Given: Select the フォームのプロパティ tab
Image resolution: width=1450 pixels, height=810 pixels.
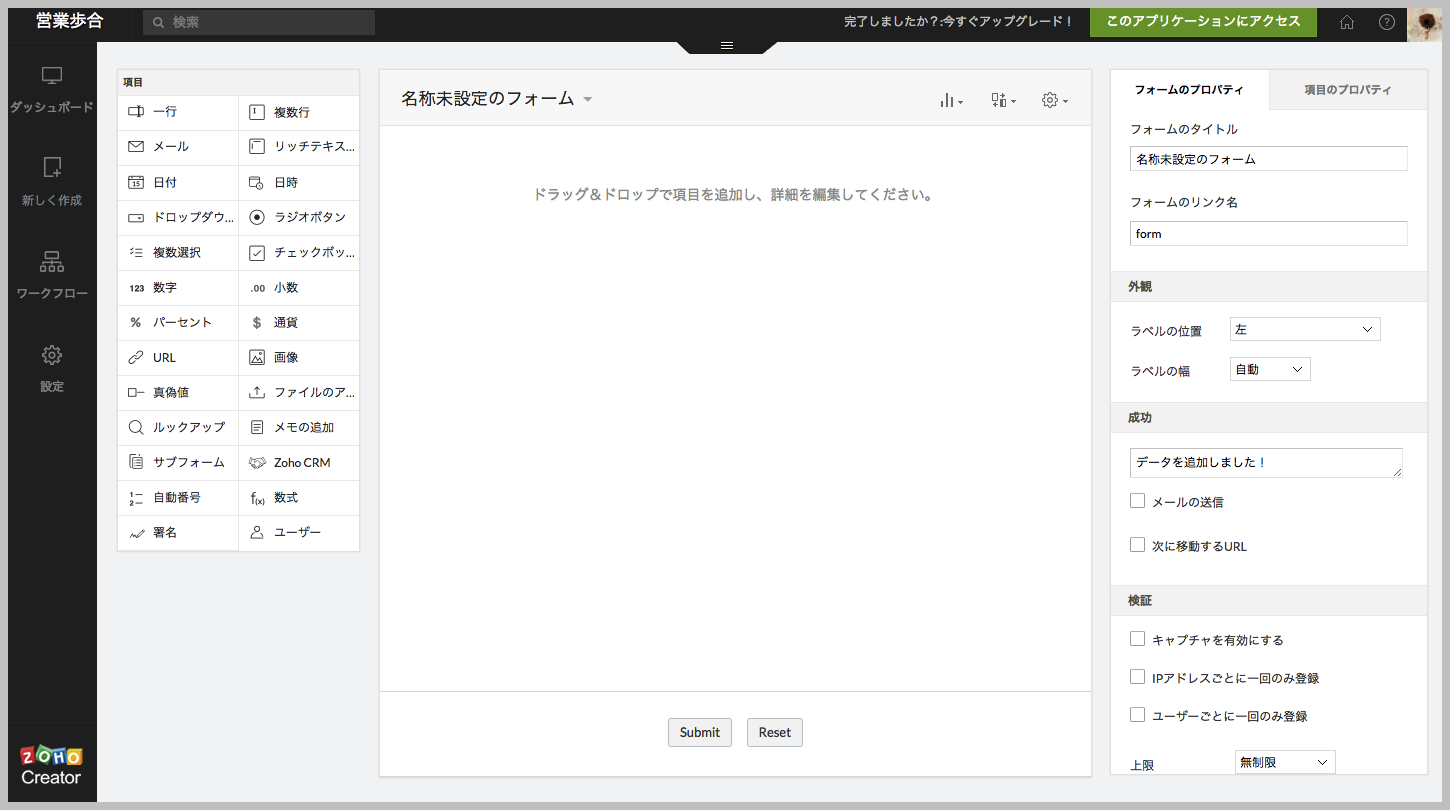Looking at the screenshot, I should click(1189, 90).
